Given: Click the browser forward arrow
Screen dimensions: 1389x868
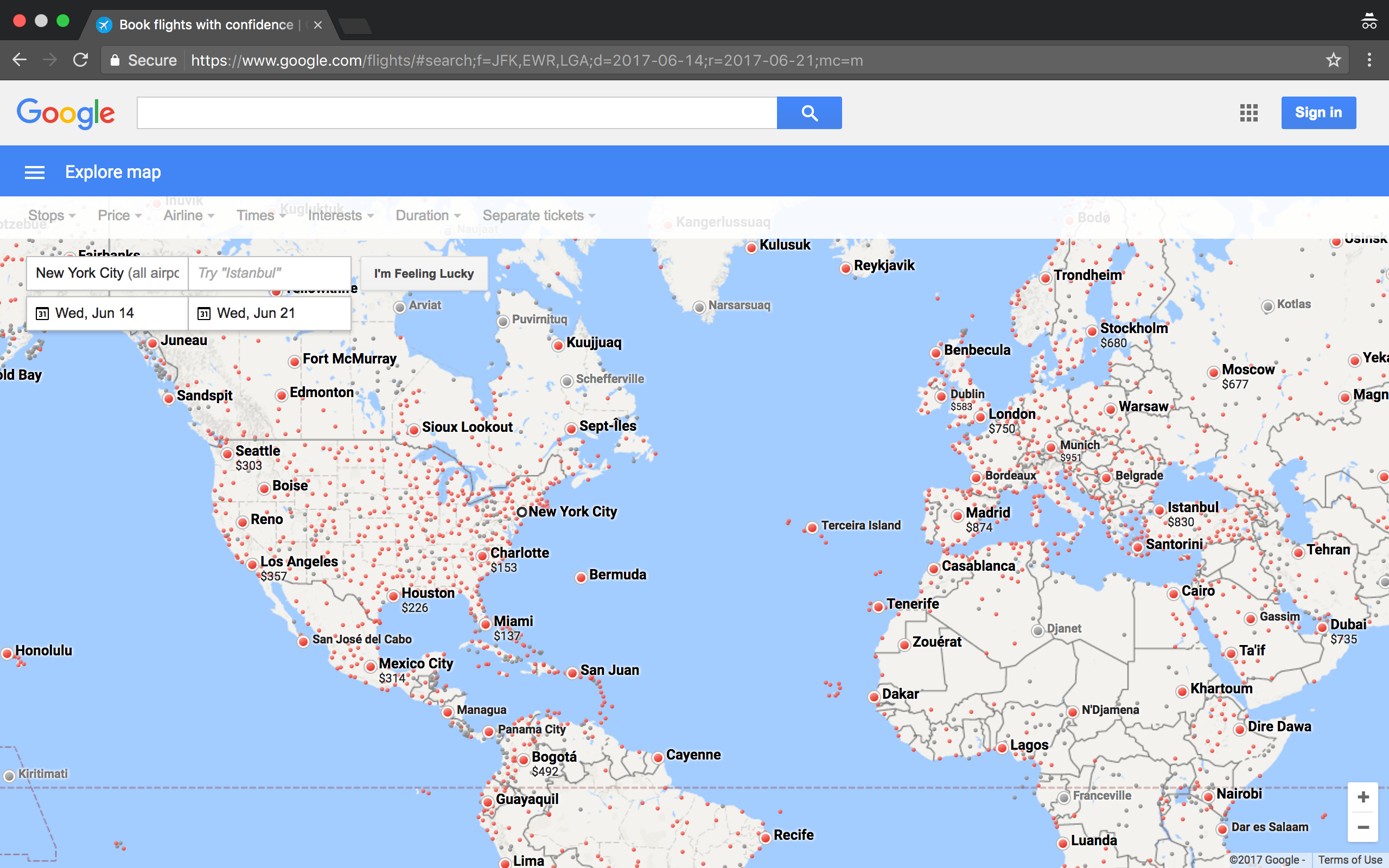Looking at the screenshot, I should click(x=50, y=60).
